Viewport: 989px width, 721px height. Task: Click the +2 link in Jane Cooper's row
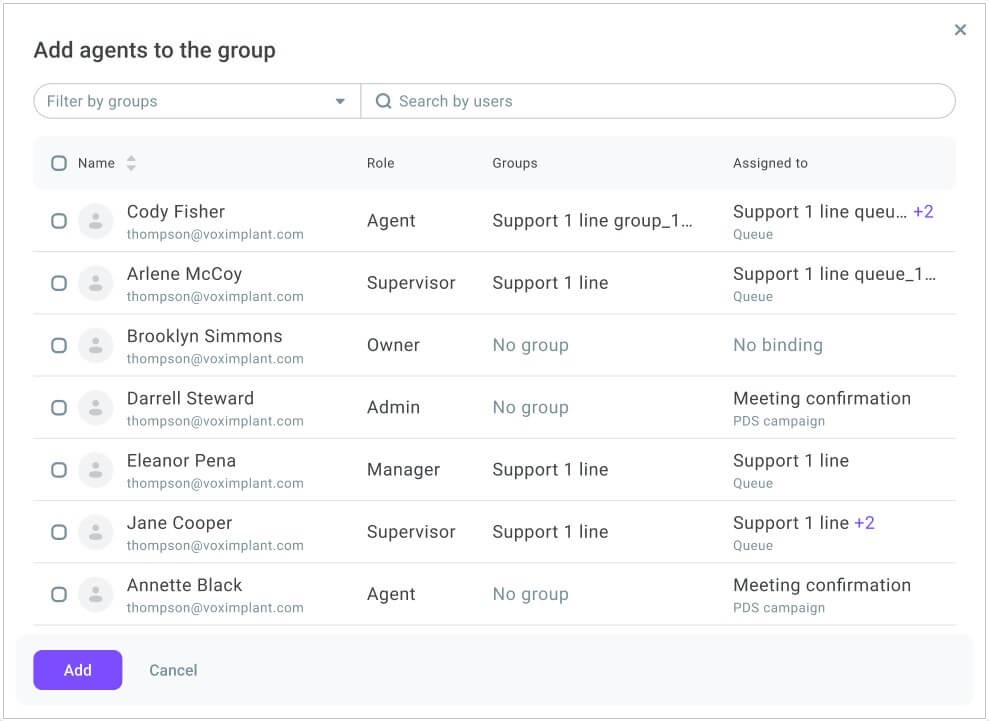tap(864, 522)
